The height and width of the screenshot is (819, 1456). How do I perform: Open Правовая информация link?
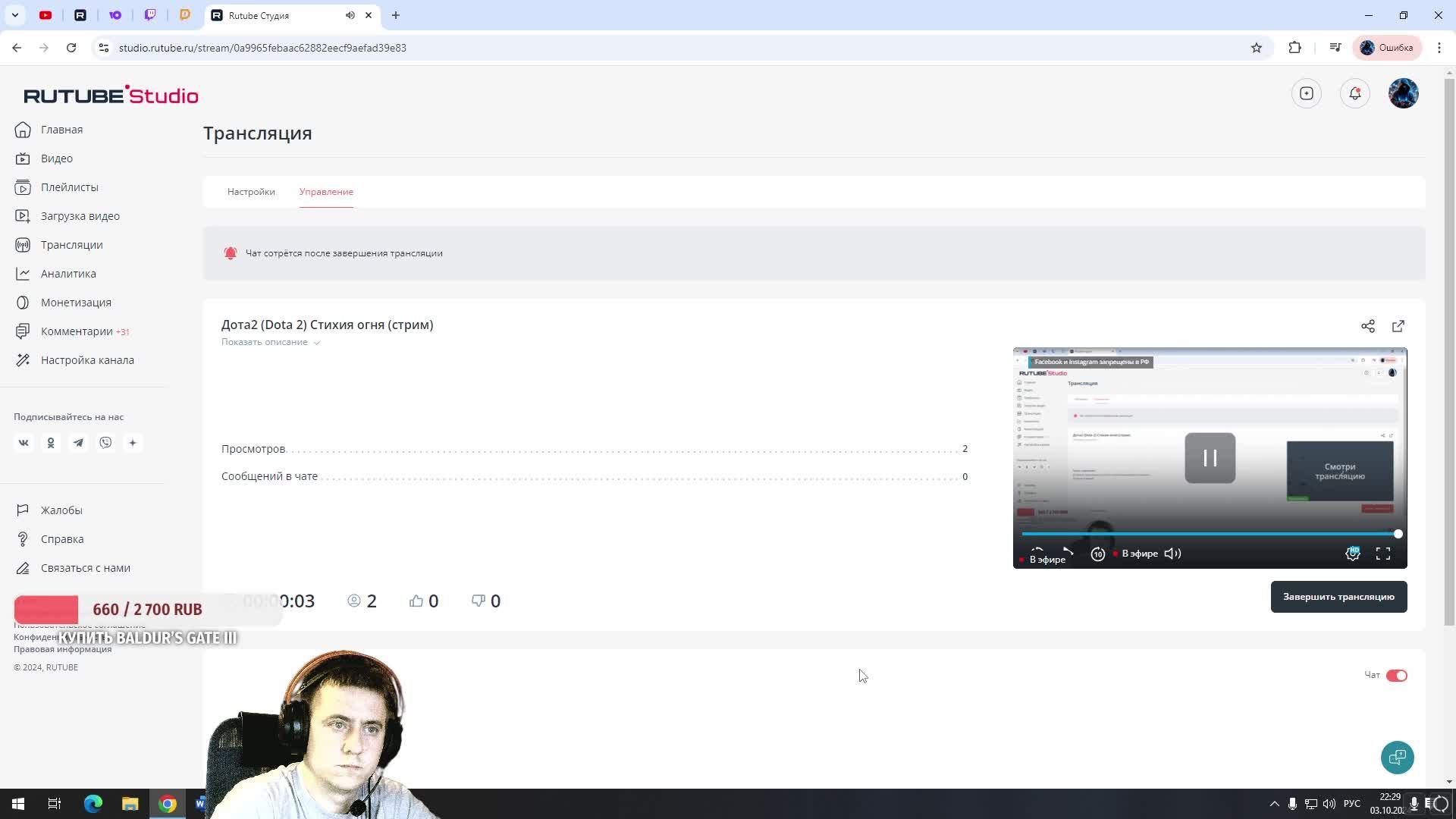coord(62,649)
